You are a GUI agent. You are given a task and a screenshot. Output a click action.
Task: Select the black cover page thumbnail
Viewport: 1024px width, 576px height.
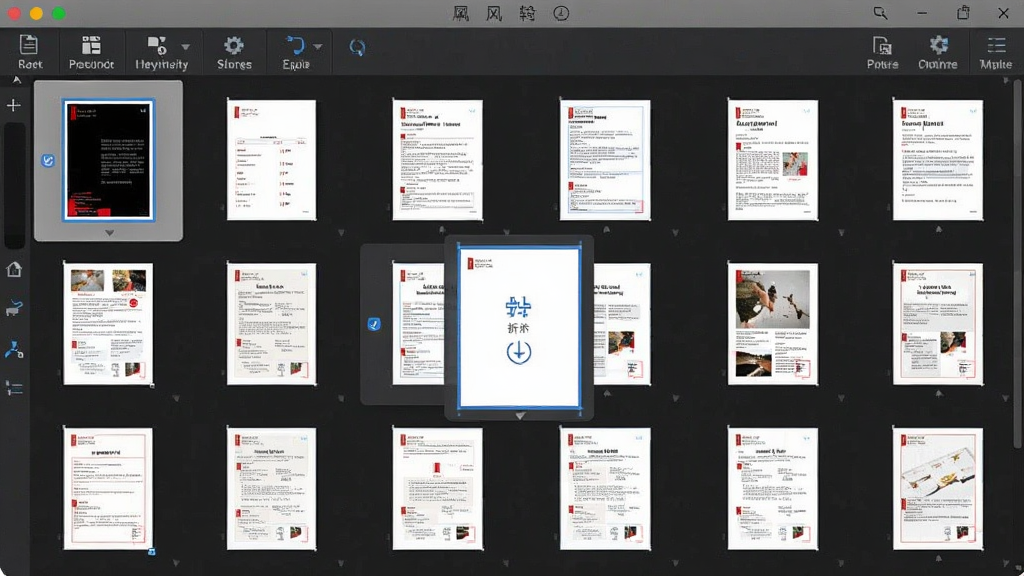point(108,160)
